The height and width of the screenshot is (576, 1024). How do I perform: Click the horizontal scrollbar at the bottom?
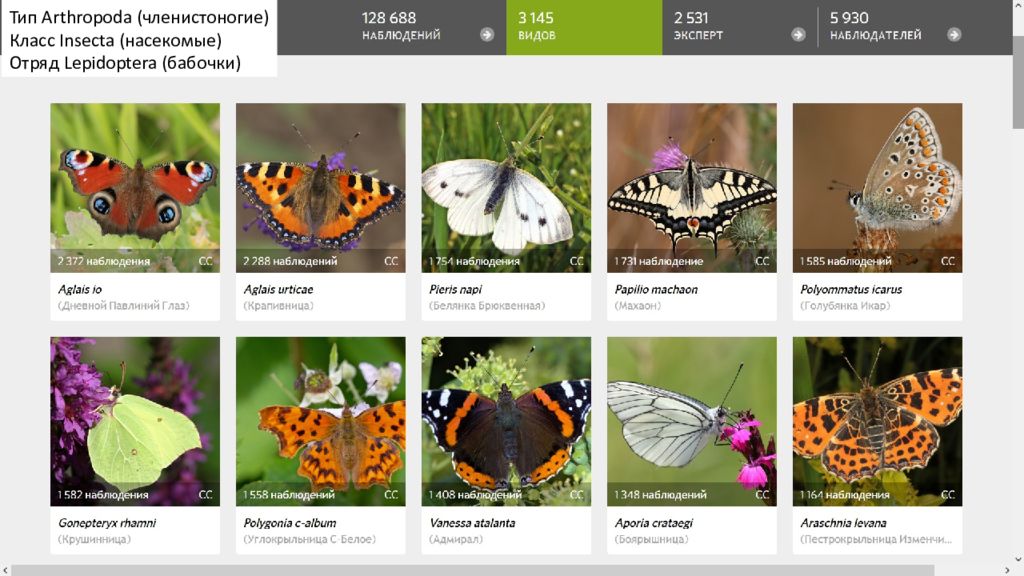pyautogui.click(x=473, y=571)
